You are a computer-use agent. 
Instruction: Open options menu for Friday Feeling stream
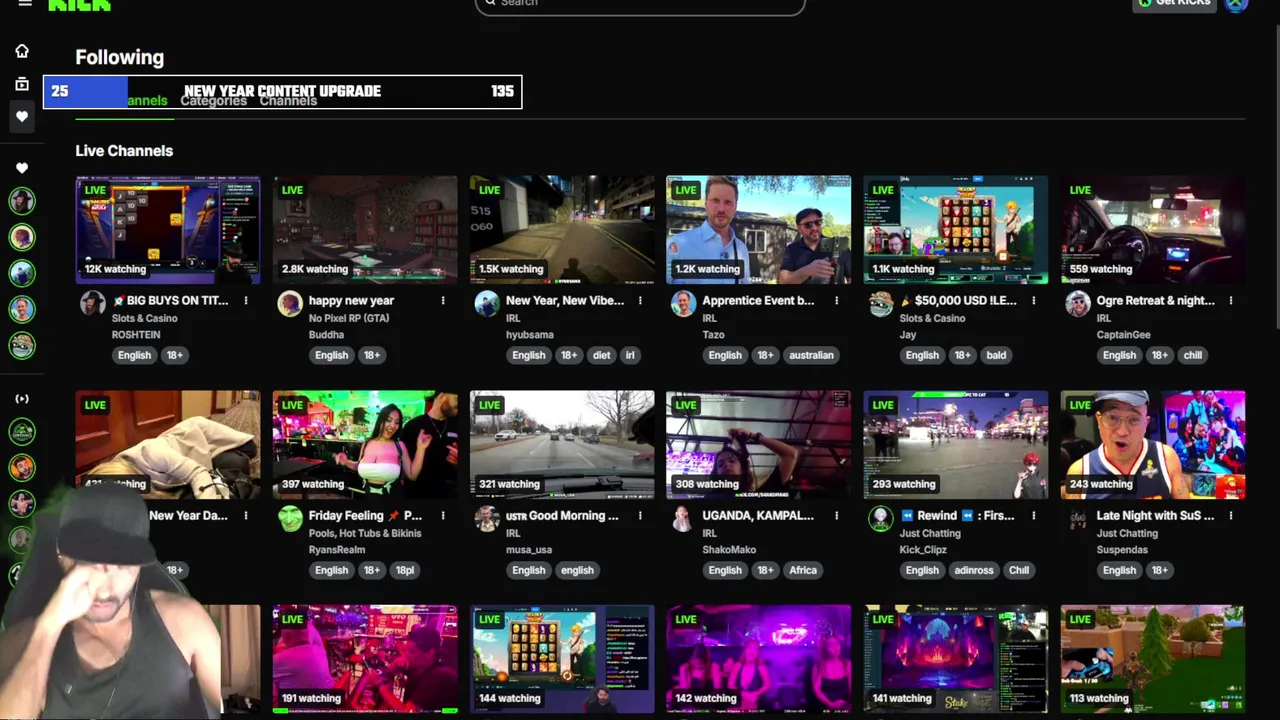[x=443, y=515]
